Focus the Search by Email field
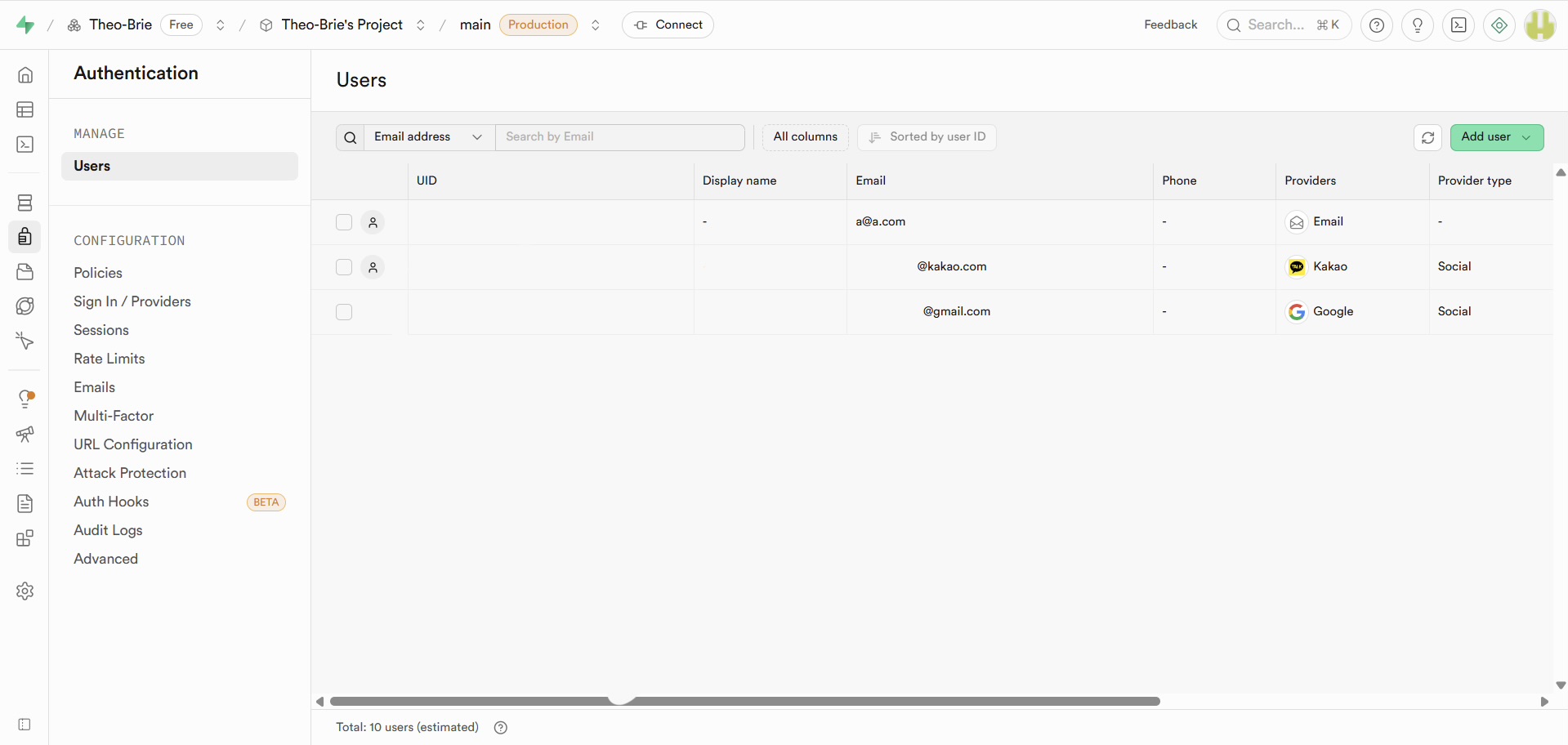The width and height of the screenshot is (1568, 745). pyautogui.click(x=619, y=137)
